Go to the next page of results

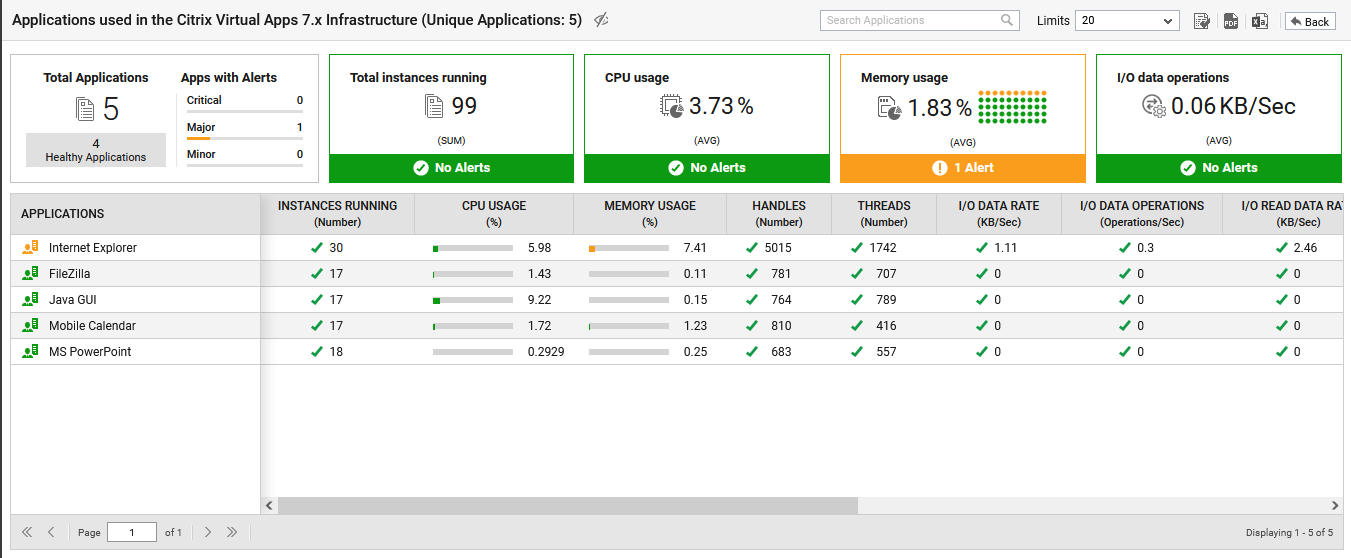[x=208, y=532]
